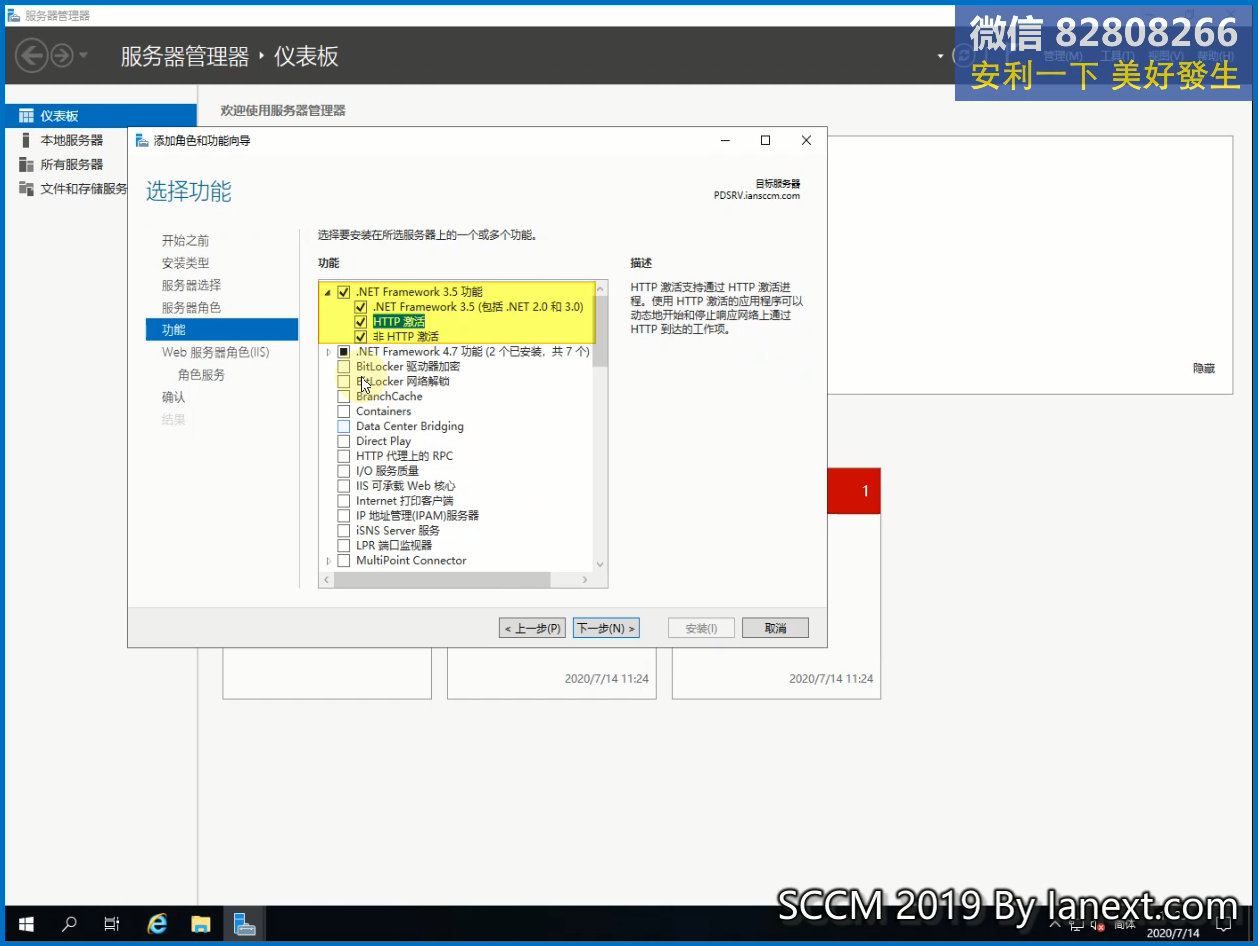Viewport: 1258px width, 946px height.
Task: Click the feature list scroll-up arrow
Action: [600, 288]
